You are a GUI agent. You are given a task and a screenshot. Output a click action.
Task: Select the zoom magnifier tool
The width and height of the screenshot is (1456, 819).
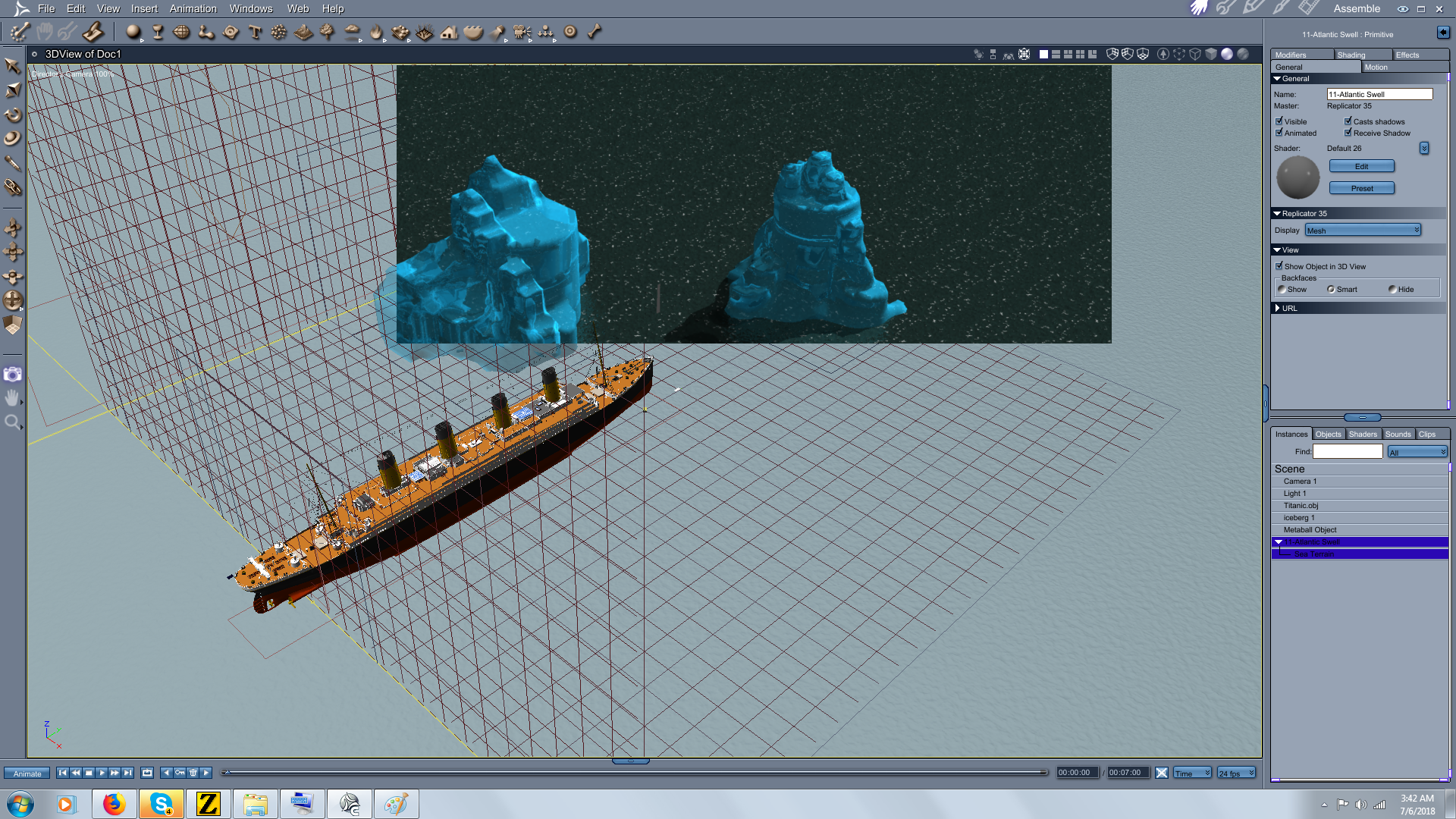12,422
